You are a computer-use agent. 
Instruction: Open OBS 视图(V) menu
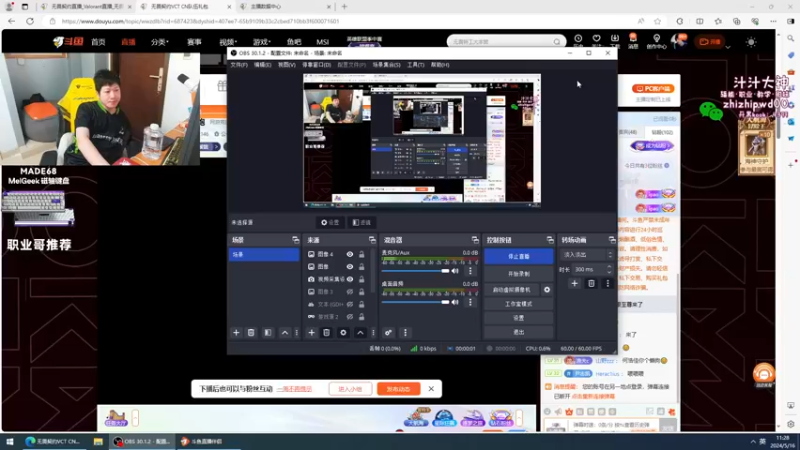click(287, 65)
